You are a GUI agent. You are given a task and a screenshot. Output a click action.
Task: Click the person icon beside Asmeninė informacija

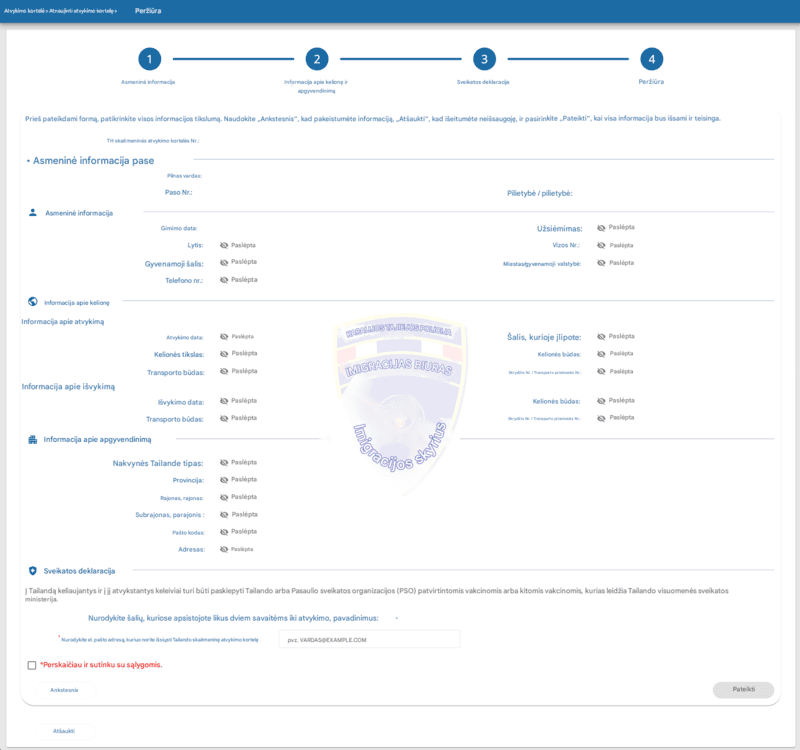(x=33, y=213)
